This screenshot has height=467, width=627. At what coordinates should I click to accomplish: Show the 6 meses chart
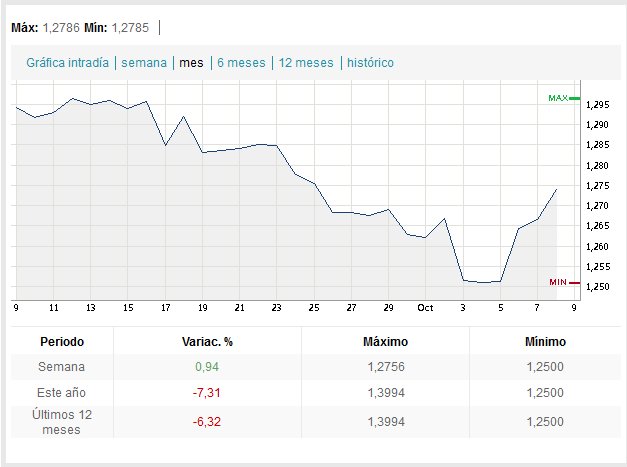[241, 62]
